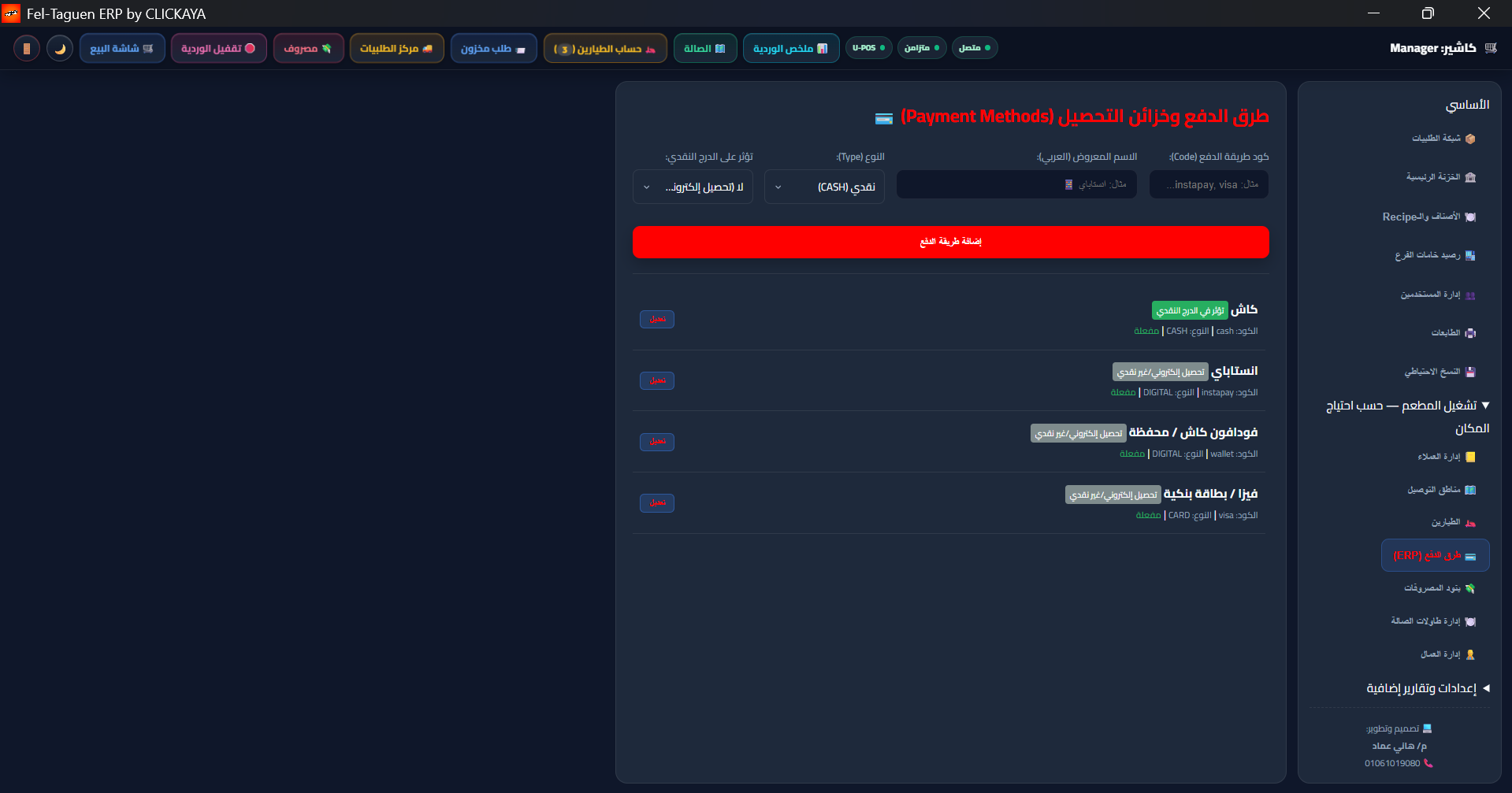Click the متزامن sync status badge

pyautogui.click(x=922, y=48)
